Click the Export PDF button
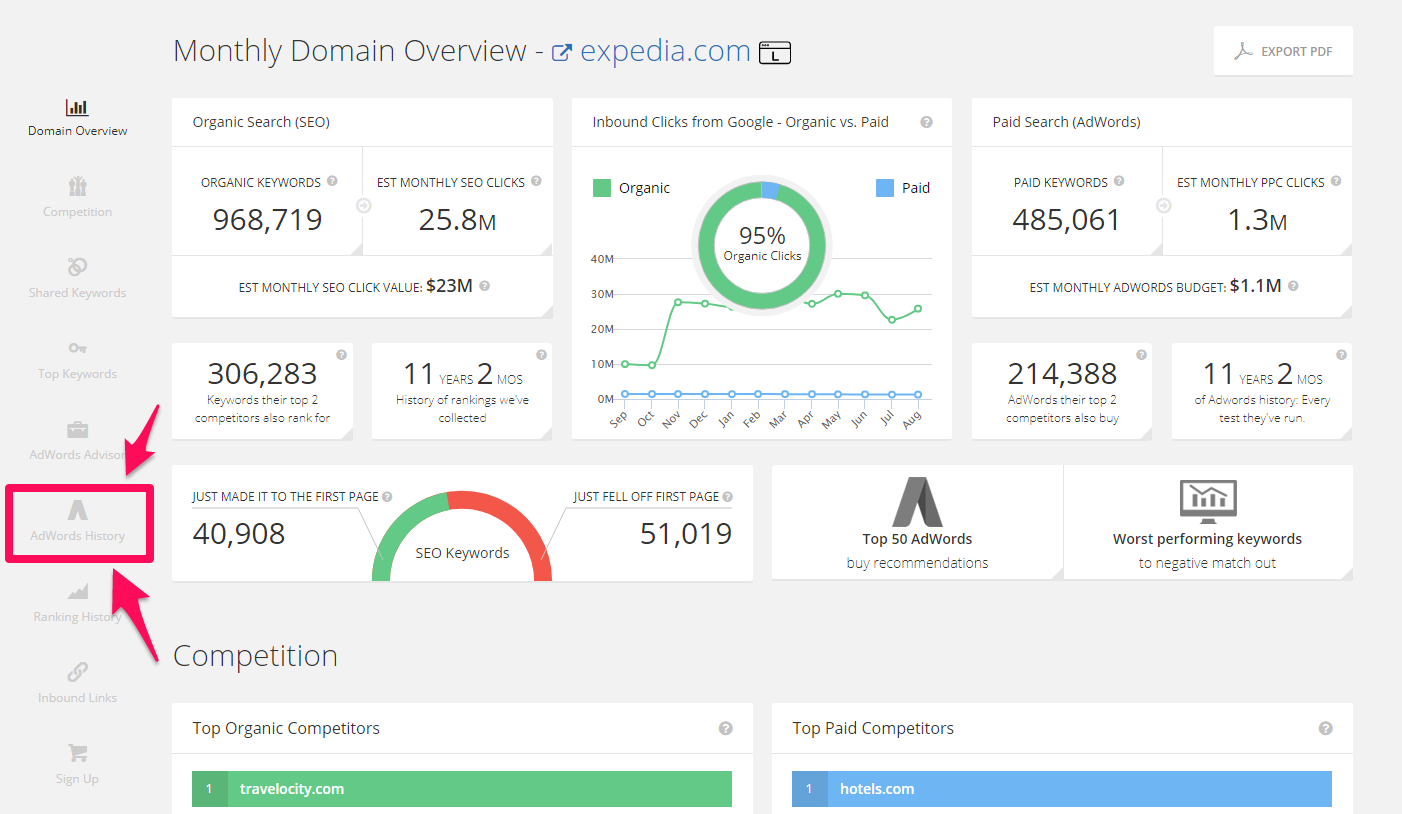The height and width of the screenshot is (814, 1402). tap(1283, 51)
